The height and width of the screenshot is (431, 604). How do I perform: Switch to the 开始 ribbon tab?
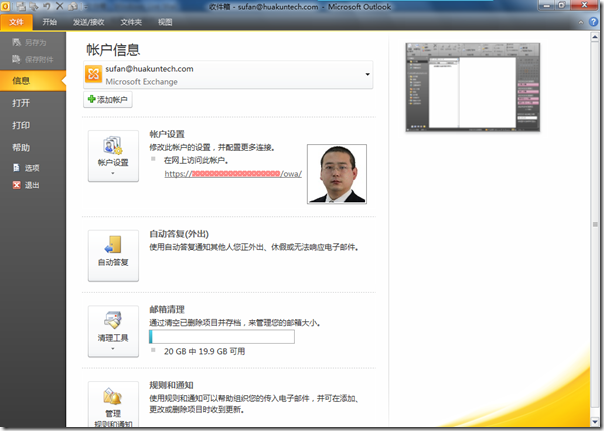[x=50, y=22]
